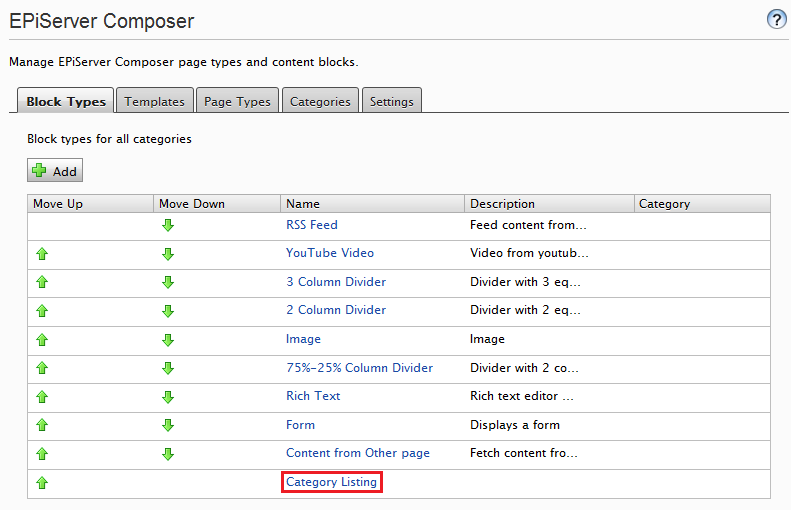Click the Category column header
Image resolution: width=791 pixels, height=510 pixels.
(x=702, y=204)
